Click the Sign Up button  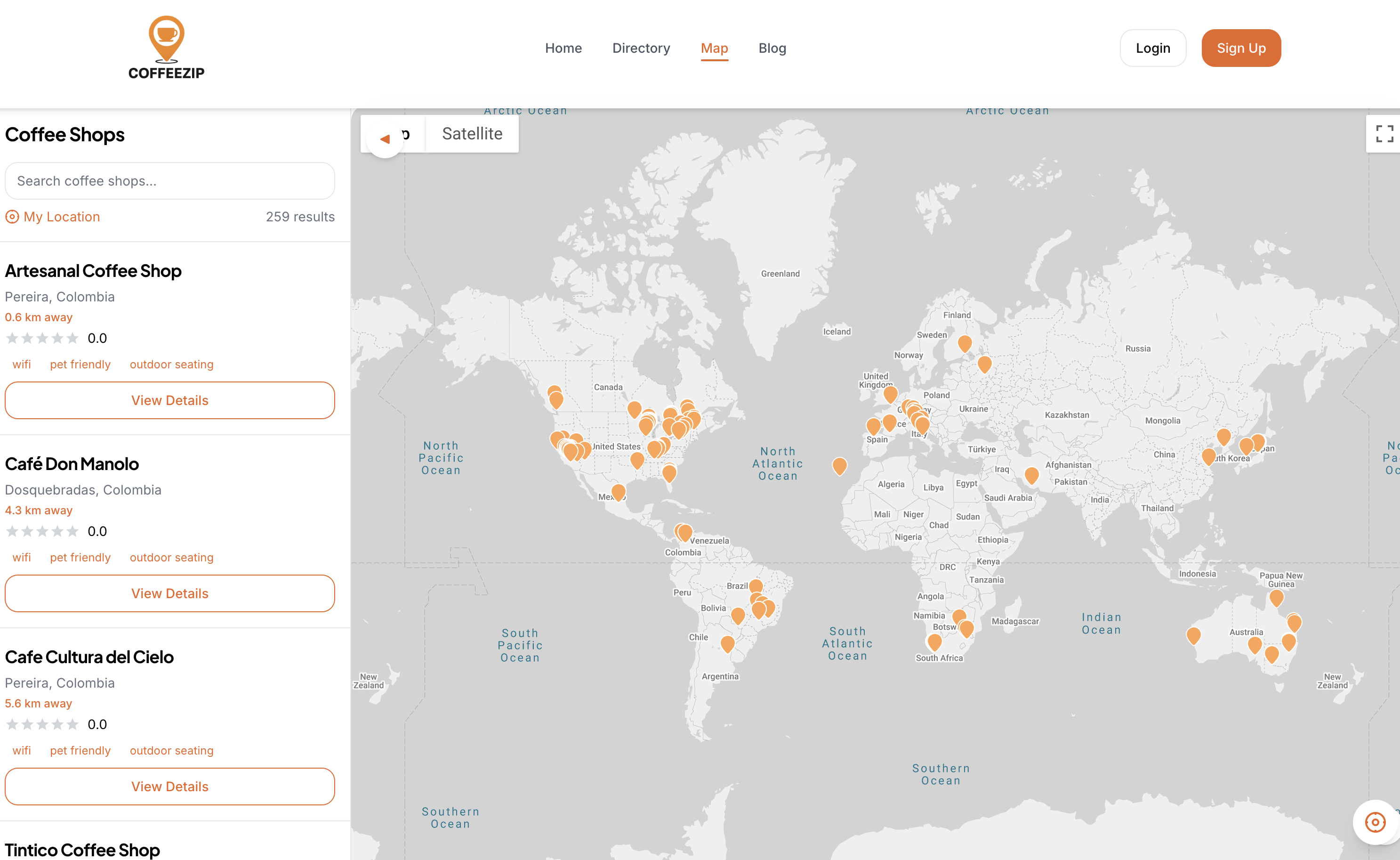[x=1241, y=48]
